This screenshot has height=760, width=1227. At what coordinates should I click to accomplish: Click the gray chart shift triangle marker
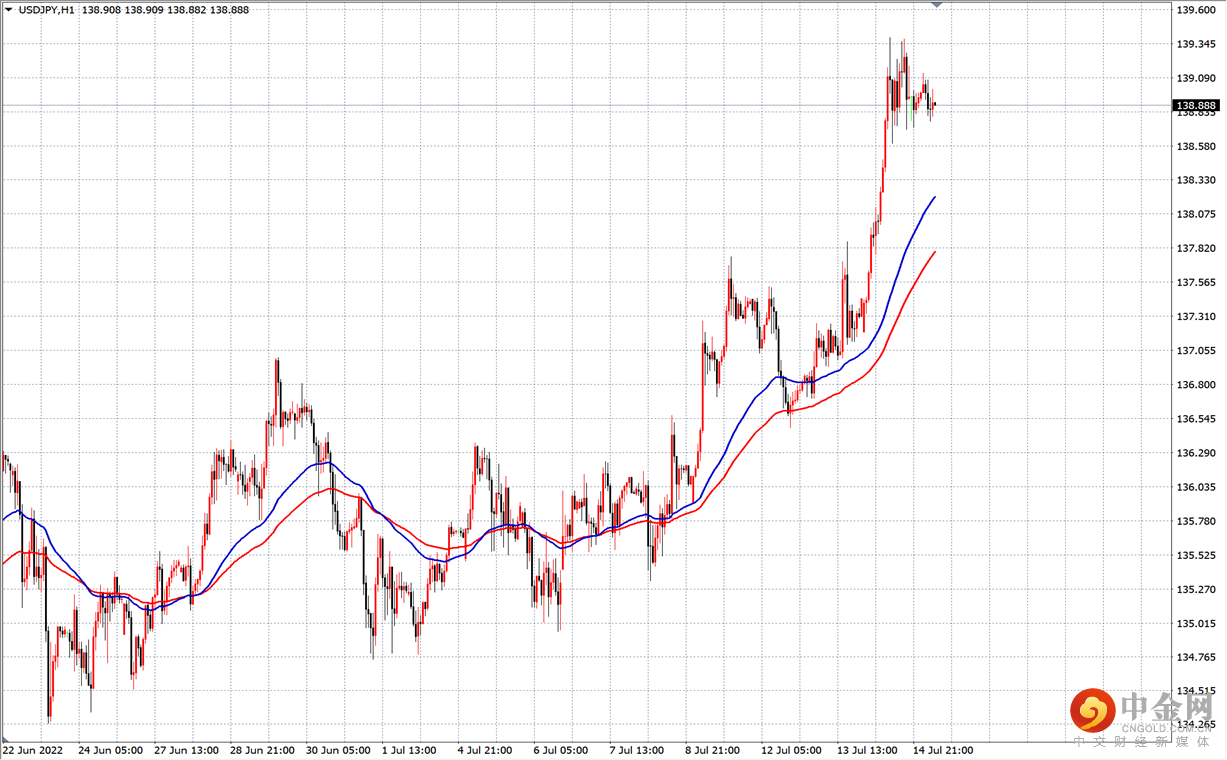[937, 4]
